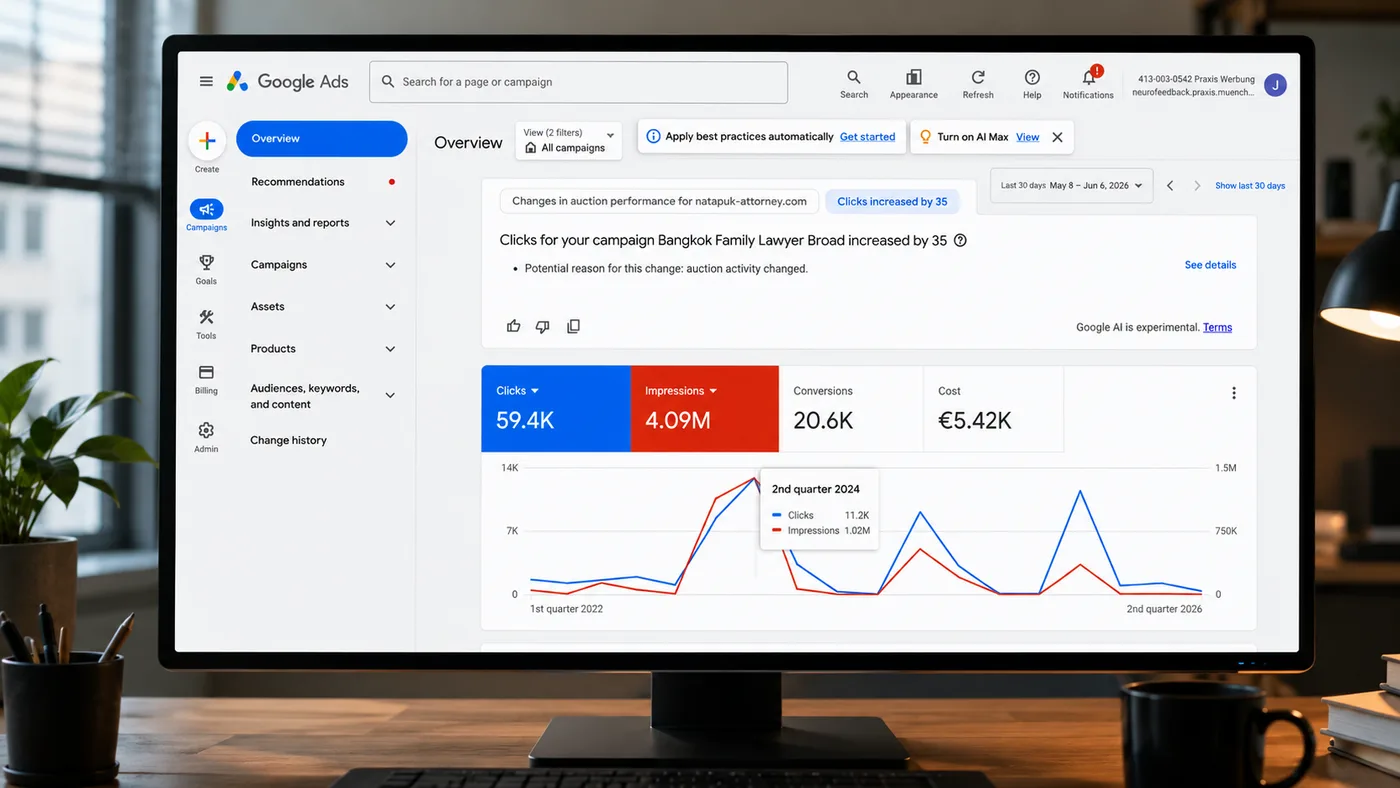Open the View filters All campaigns dropdown
This screenshot has width=1400, height=788.
tap(569, 140)
